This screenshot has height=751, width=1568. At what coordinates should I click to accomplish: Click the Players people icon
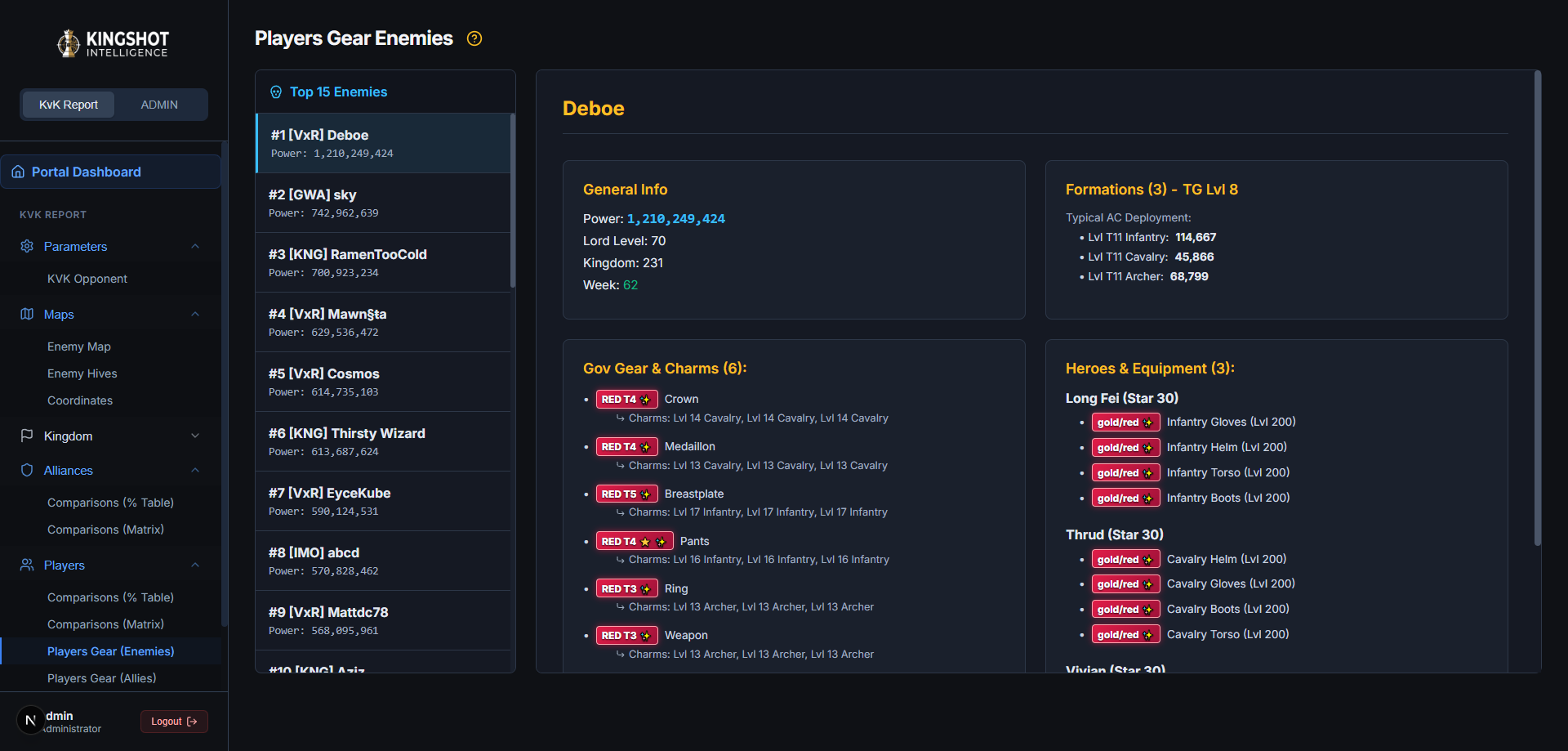click(27, 565)
